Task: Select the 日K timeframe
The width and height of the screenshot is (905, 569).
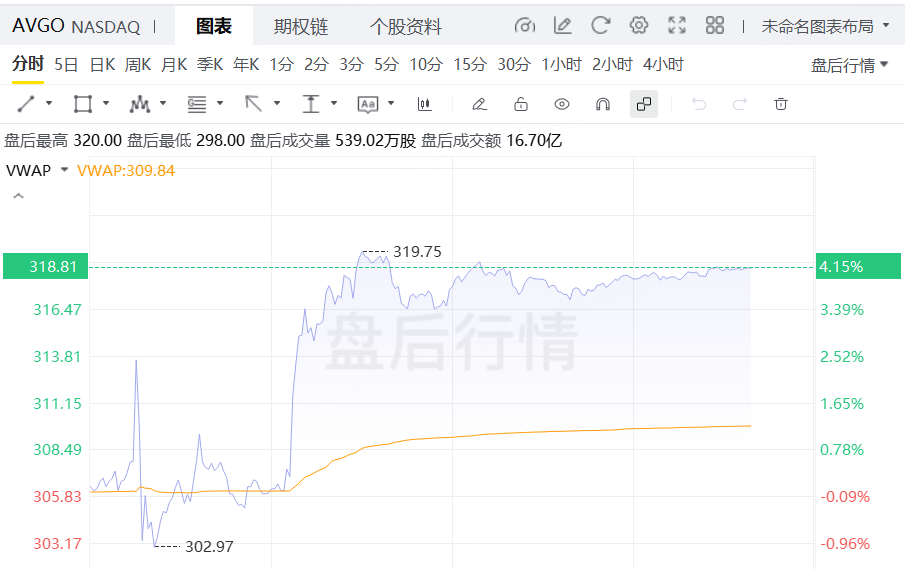Action: point(102,65)
